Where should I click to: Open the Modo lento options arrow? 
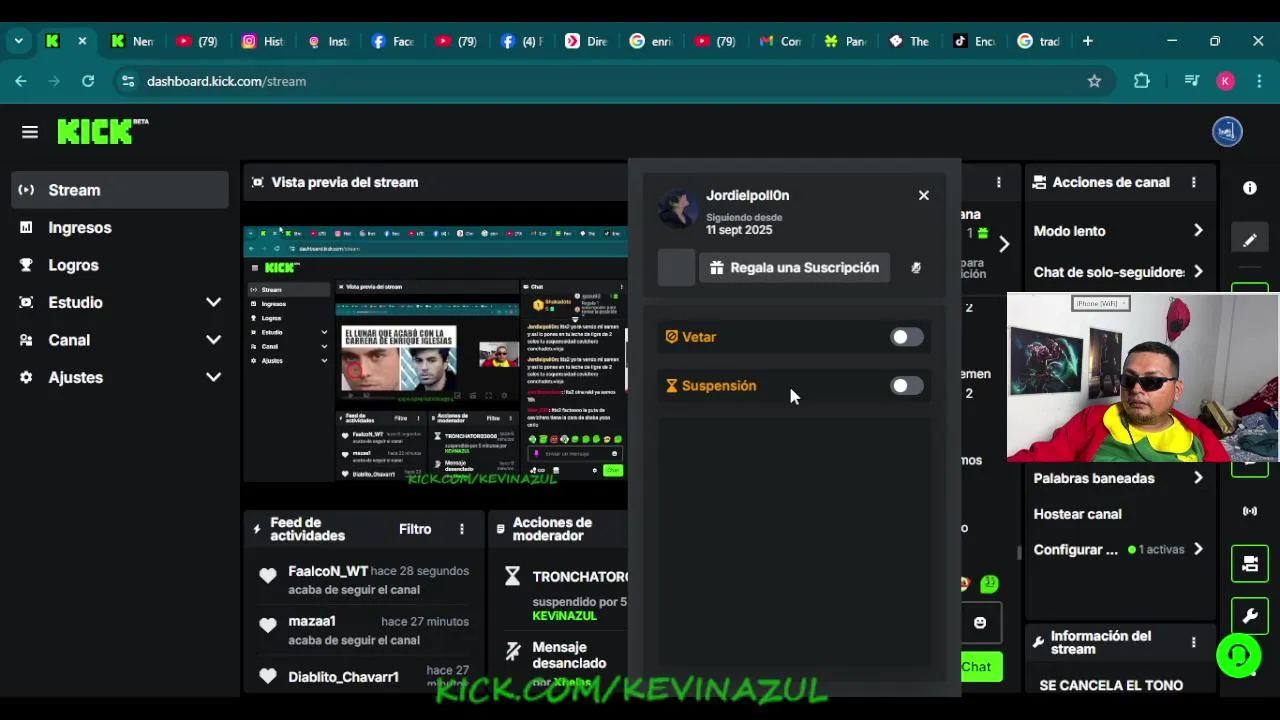pos(1198,231)
